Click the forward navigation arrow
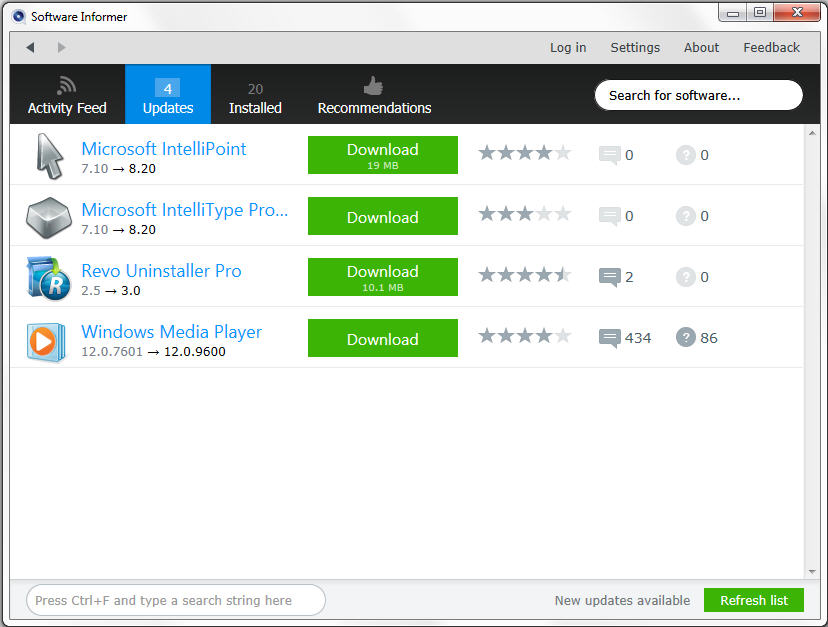Screen dimensions: 828x627 tap(61, 47)
